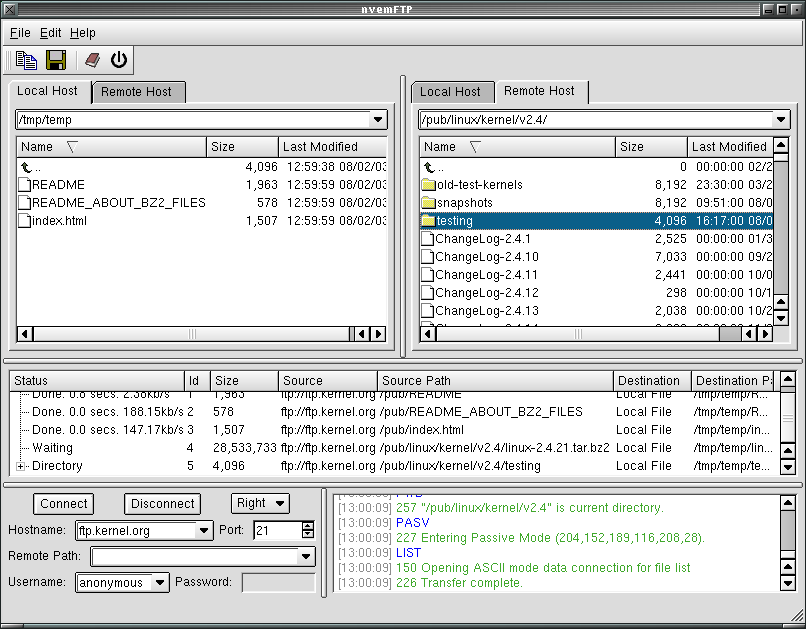Click the parent directory arrow in local list
This screenshot has width=806, height=629.
pos(26,168)
